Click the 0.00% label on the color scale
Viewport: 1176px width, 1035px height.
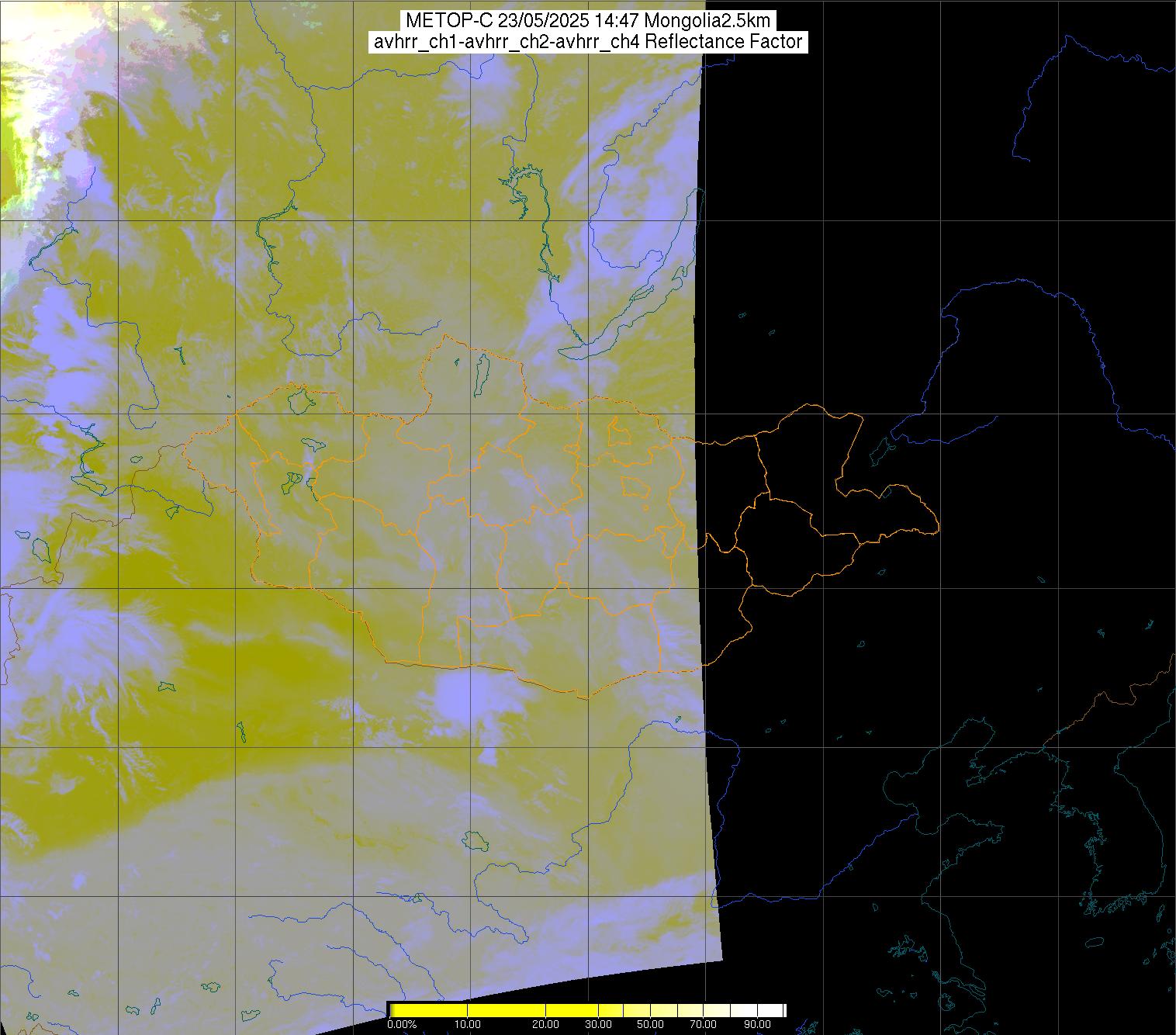click(x=401, y=1024)
